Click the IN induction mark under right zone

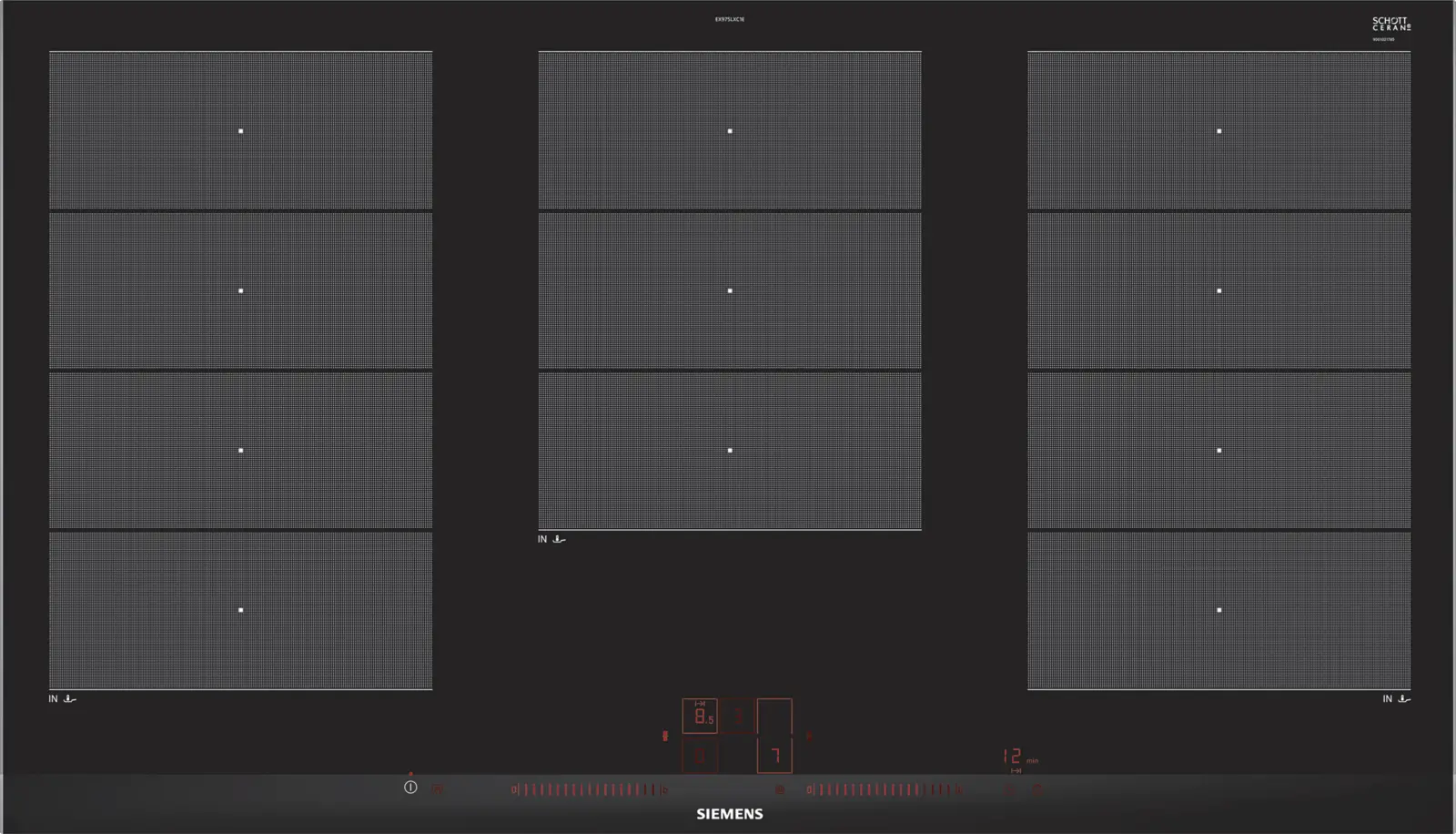(1397, 698)
